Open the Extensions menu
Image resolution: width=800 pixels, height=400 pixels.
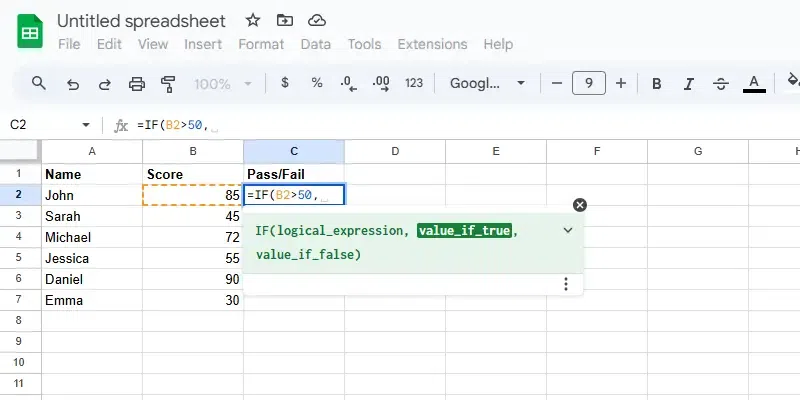(x=432, y=44)
